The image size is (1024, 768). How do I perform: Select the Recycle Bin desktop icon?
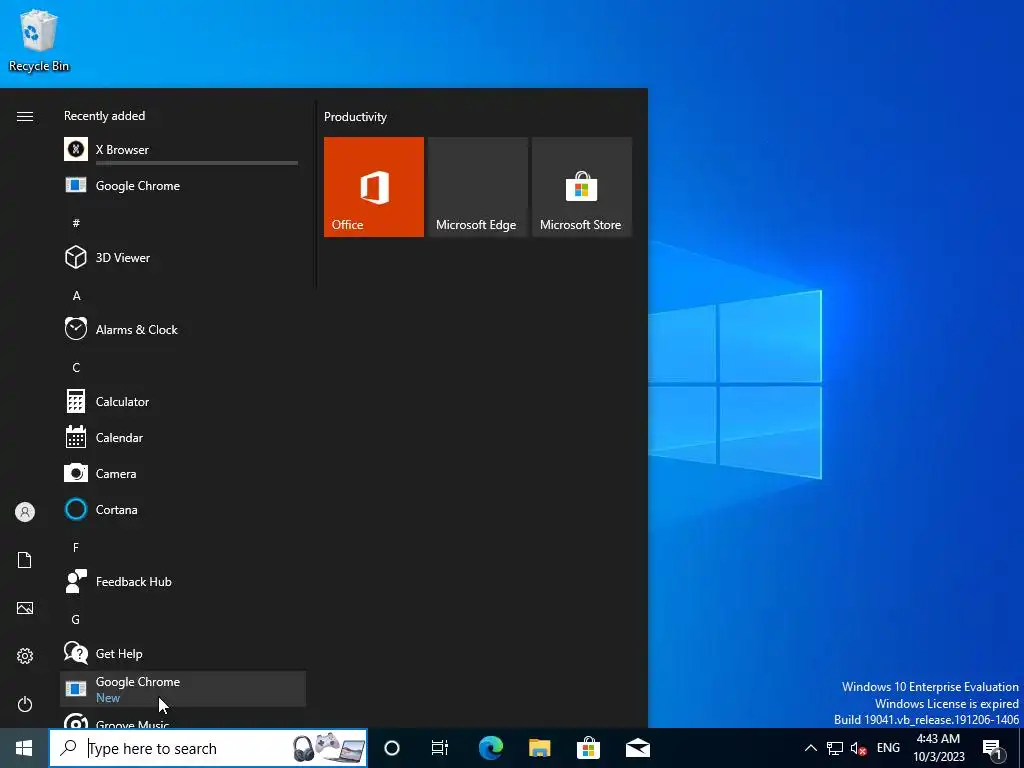click(x=39, y=40)
